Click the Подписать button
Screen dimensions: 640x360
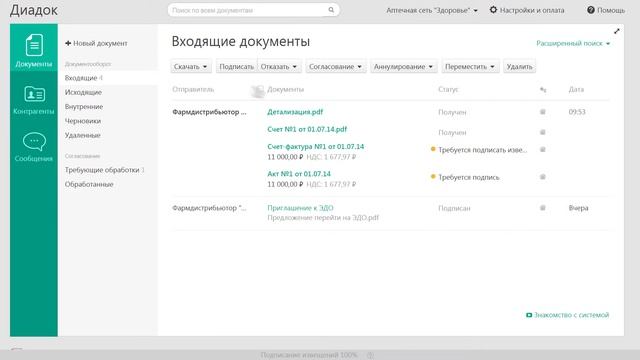click(x=236, y=67)
